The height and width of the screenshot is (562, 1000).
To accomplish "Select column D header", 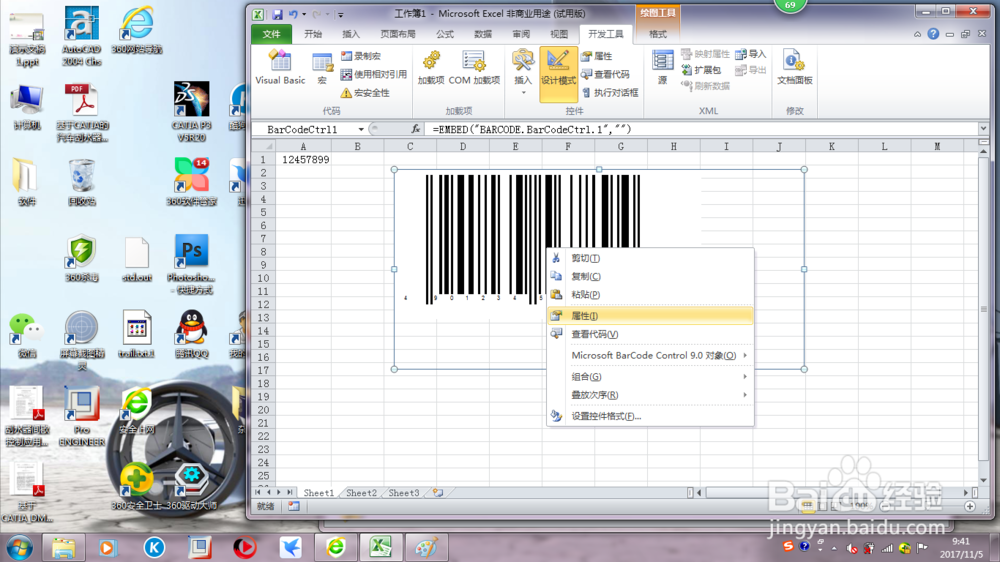I will pos(462,146).
